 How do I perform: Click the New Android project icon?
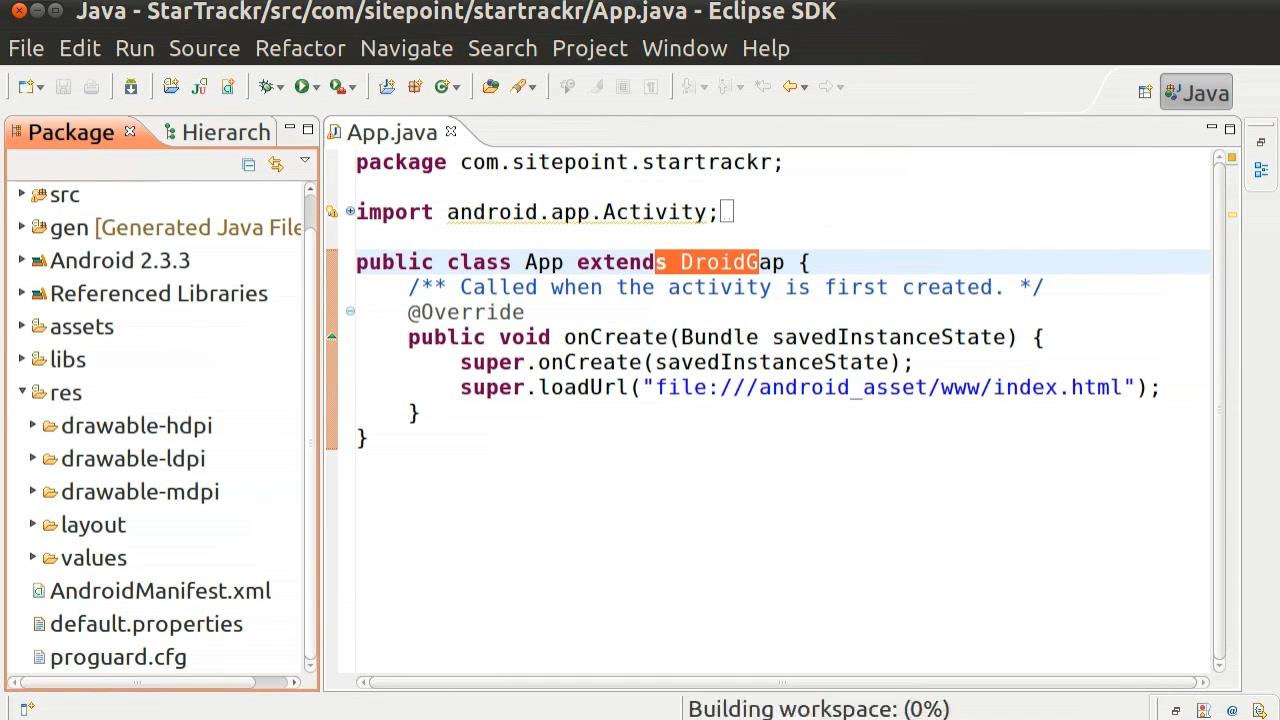coord(171,87)
